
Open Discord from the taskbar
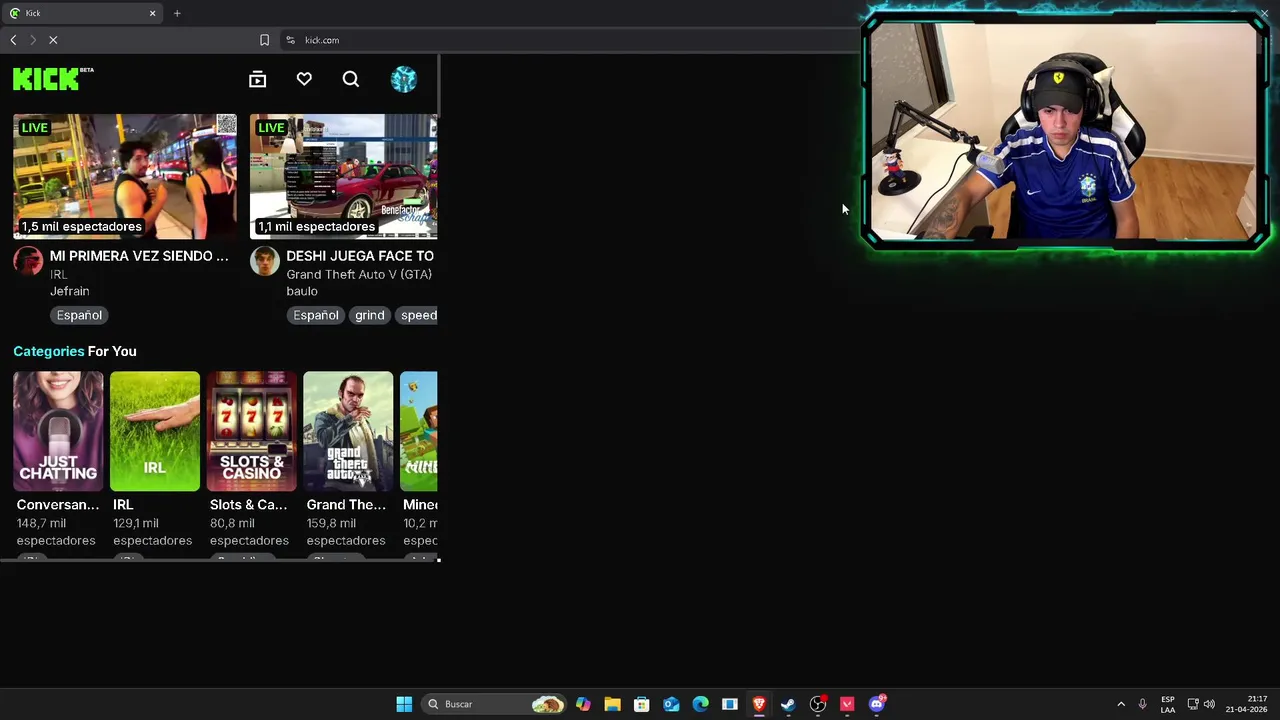click(877, 704)
